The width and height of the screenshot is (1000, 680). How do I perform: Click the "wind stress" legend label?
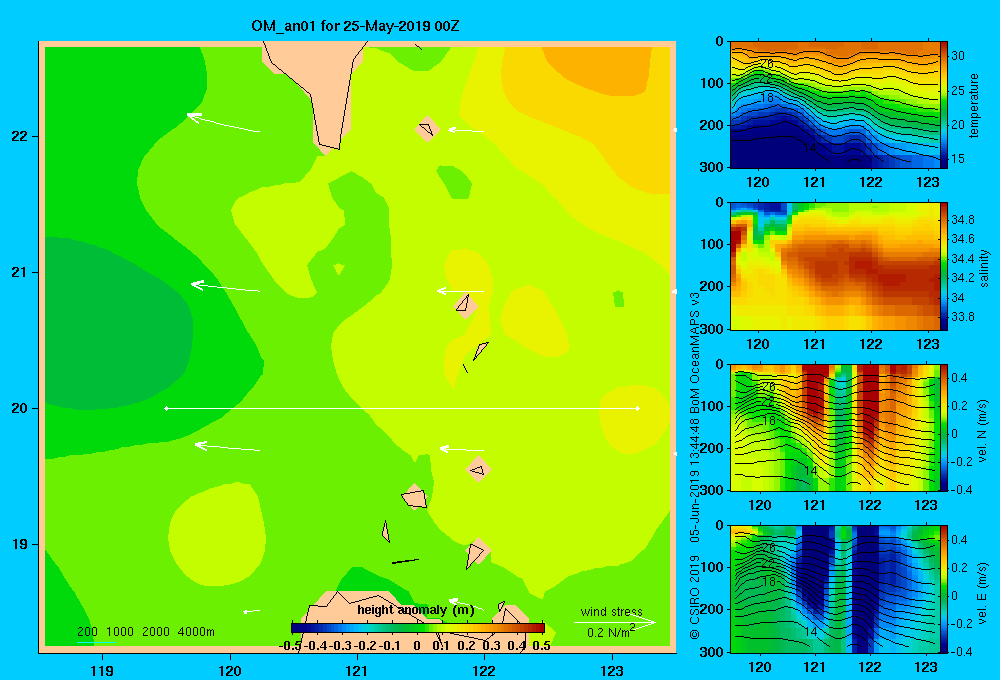pyautogui.click(x=611, y=611)
